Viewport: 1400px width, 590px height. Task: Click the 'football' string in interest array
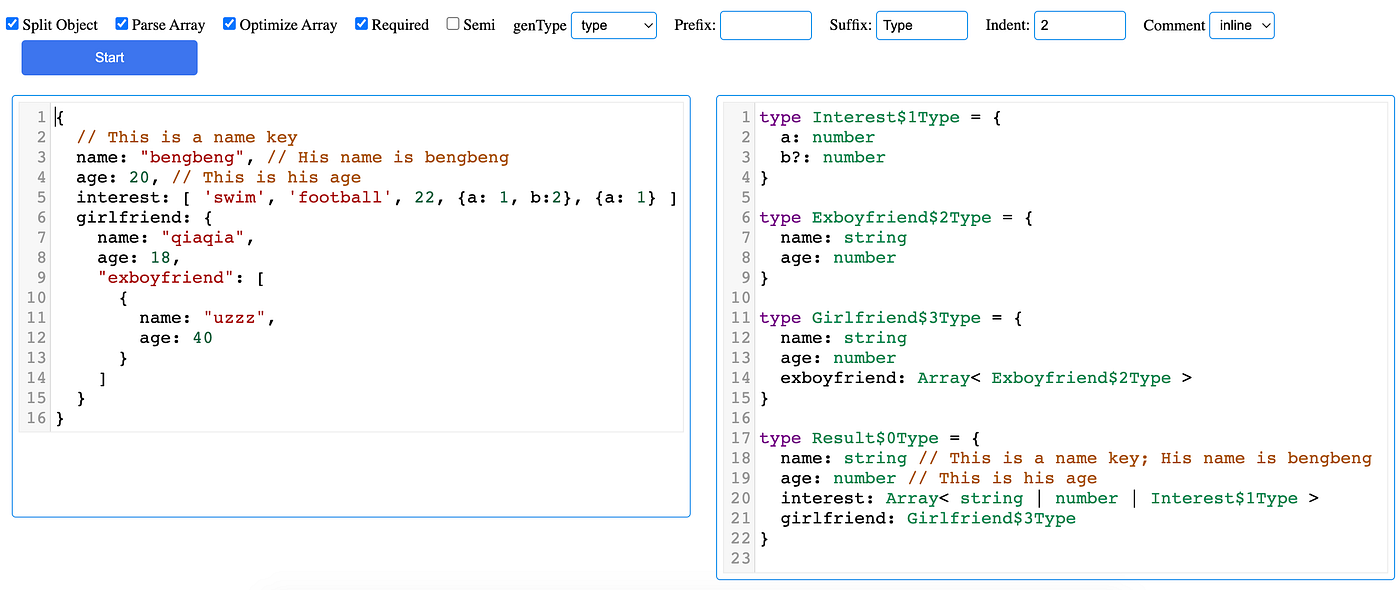pyautogui.click(x=341, y=197)
